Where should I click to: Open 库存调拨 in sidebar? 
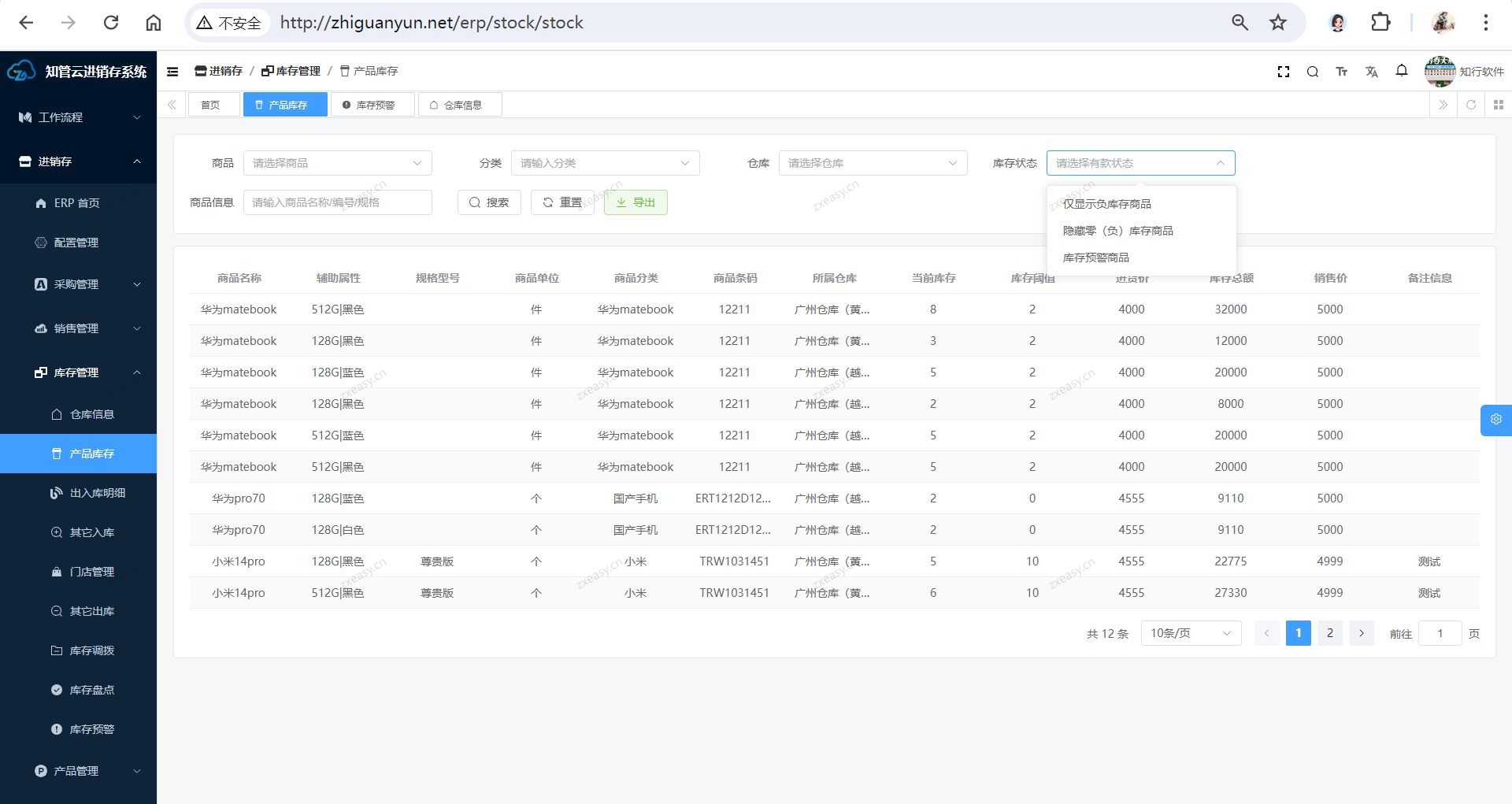tap(78, 650)
